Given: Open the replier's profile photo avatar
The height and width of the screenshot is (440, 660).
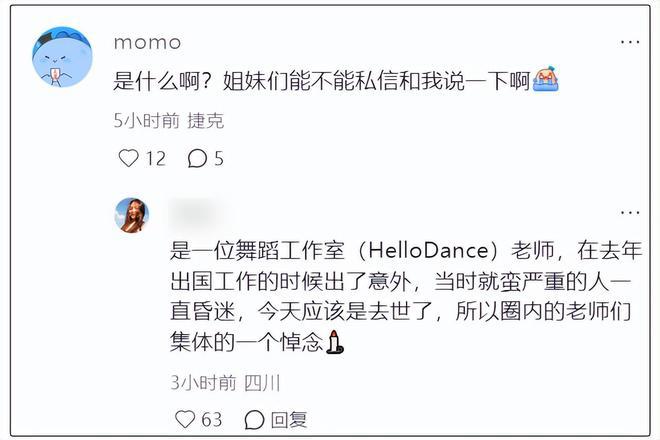Looking at the screenshot, I should pyautogui.click(x=132, y=214).
